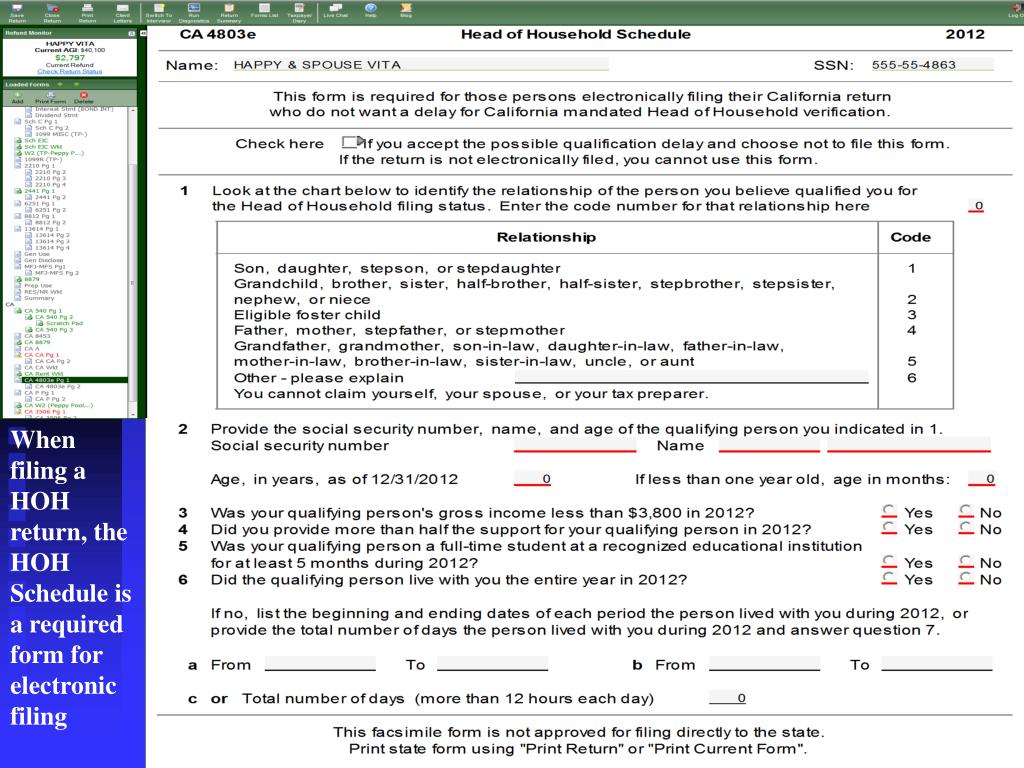
Task: Click the relationship code entry field
Action: (976, 206)
